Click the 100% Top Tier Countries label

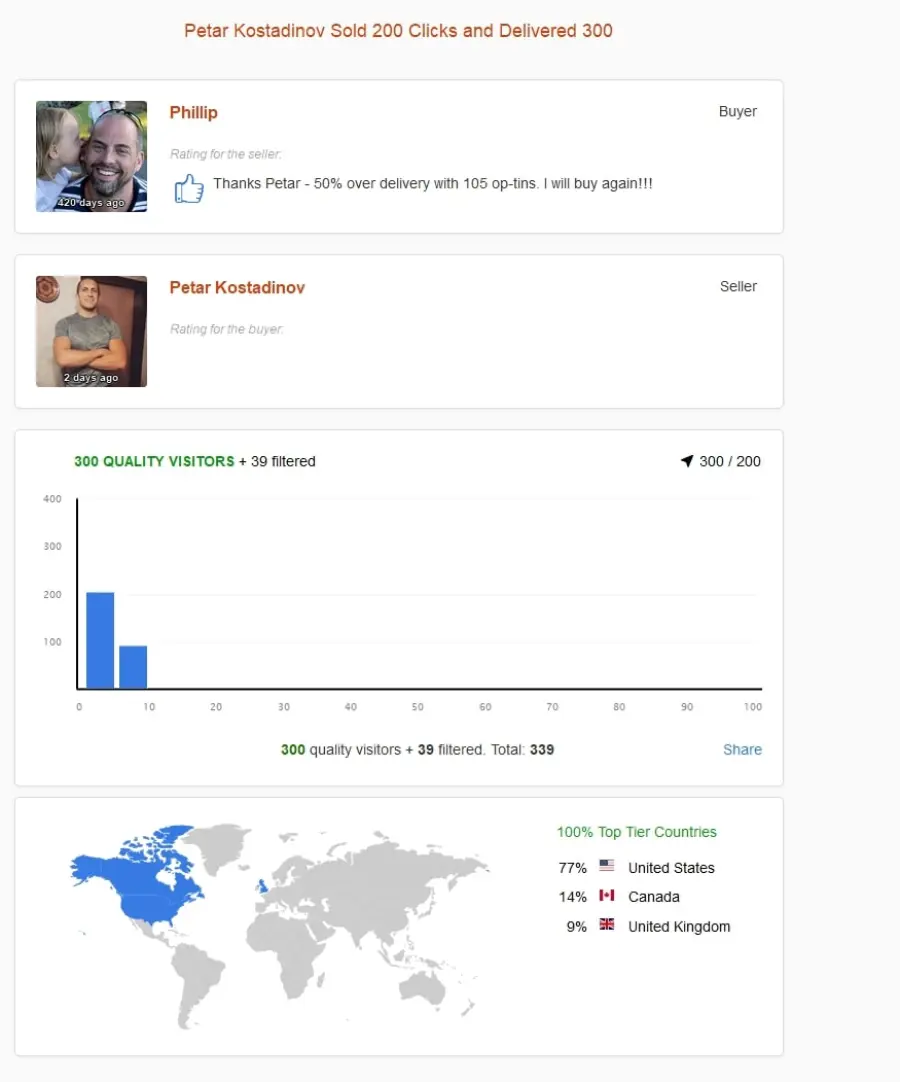pos(636,832)
